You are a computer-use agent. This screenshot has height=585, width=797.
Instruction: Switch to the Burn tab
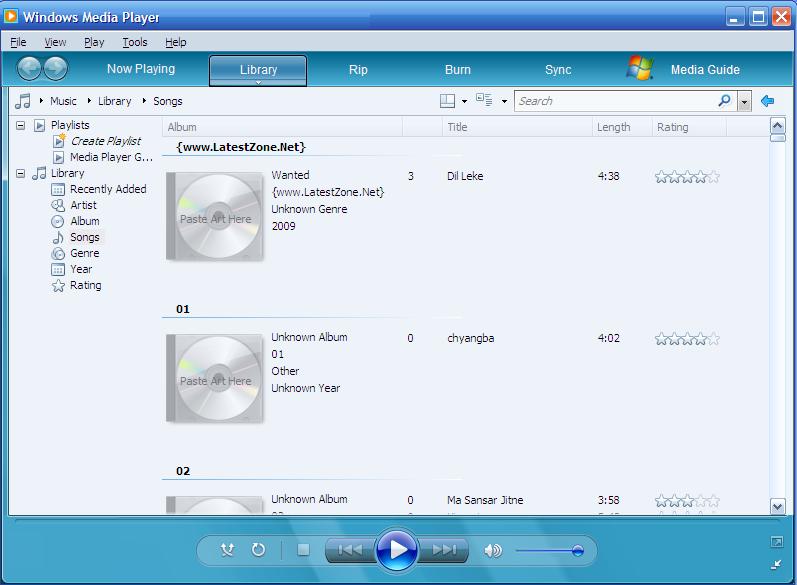[x=457, y=70]
